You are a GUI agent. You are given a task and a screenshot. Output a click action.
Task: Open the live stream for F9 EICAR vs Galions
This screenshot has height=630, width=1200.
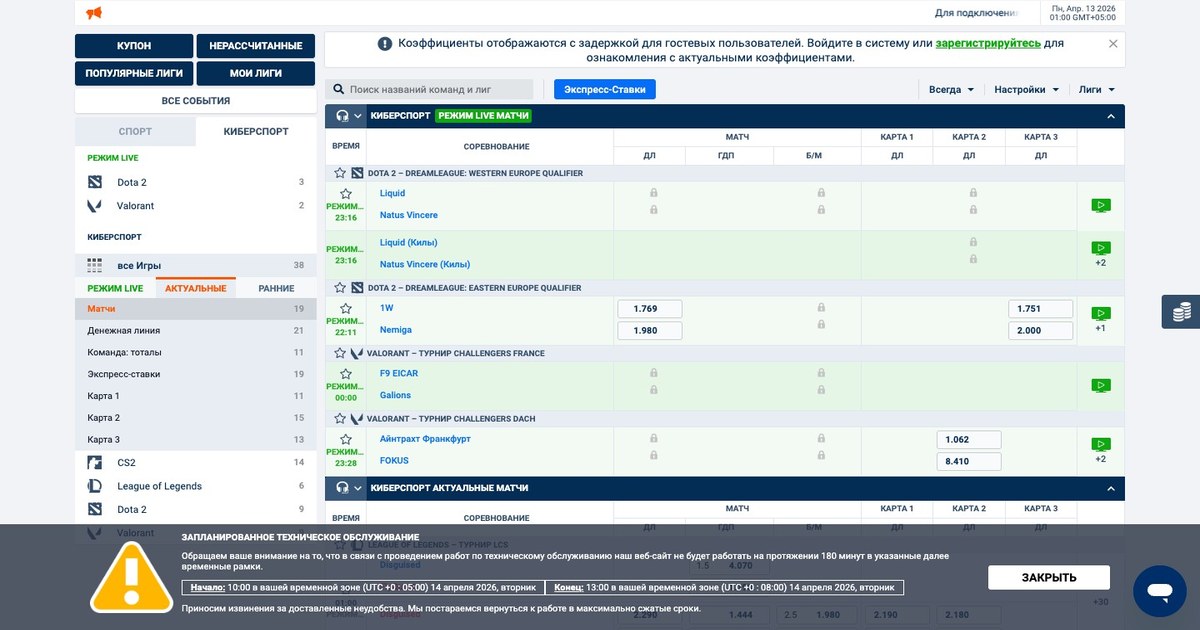(x=1100, y=385)
